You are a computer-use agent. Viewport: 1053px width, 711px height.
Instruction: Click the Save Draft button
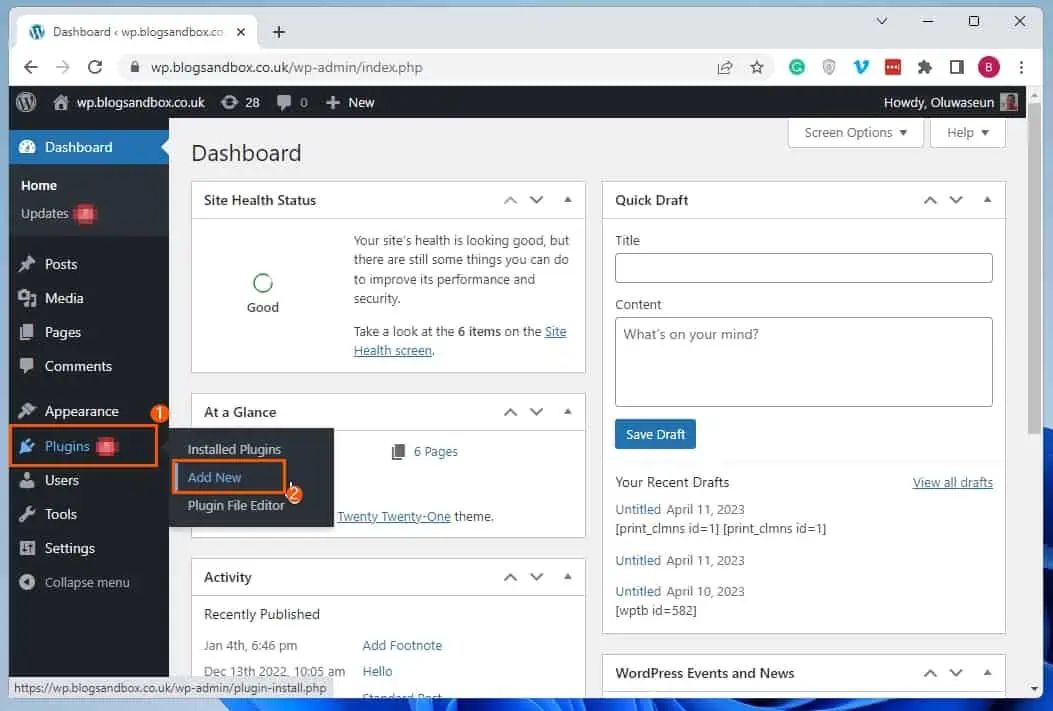(x=655, y=434)
